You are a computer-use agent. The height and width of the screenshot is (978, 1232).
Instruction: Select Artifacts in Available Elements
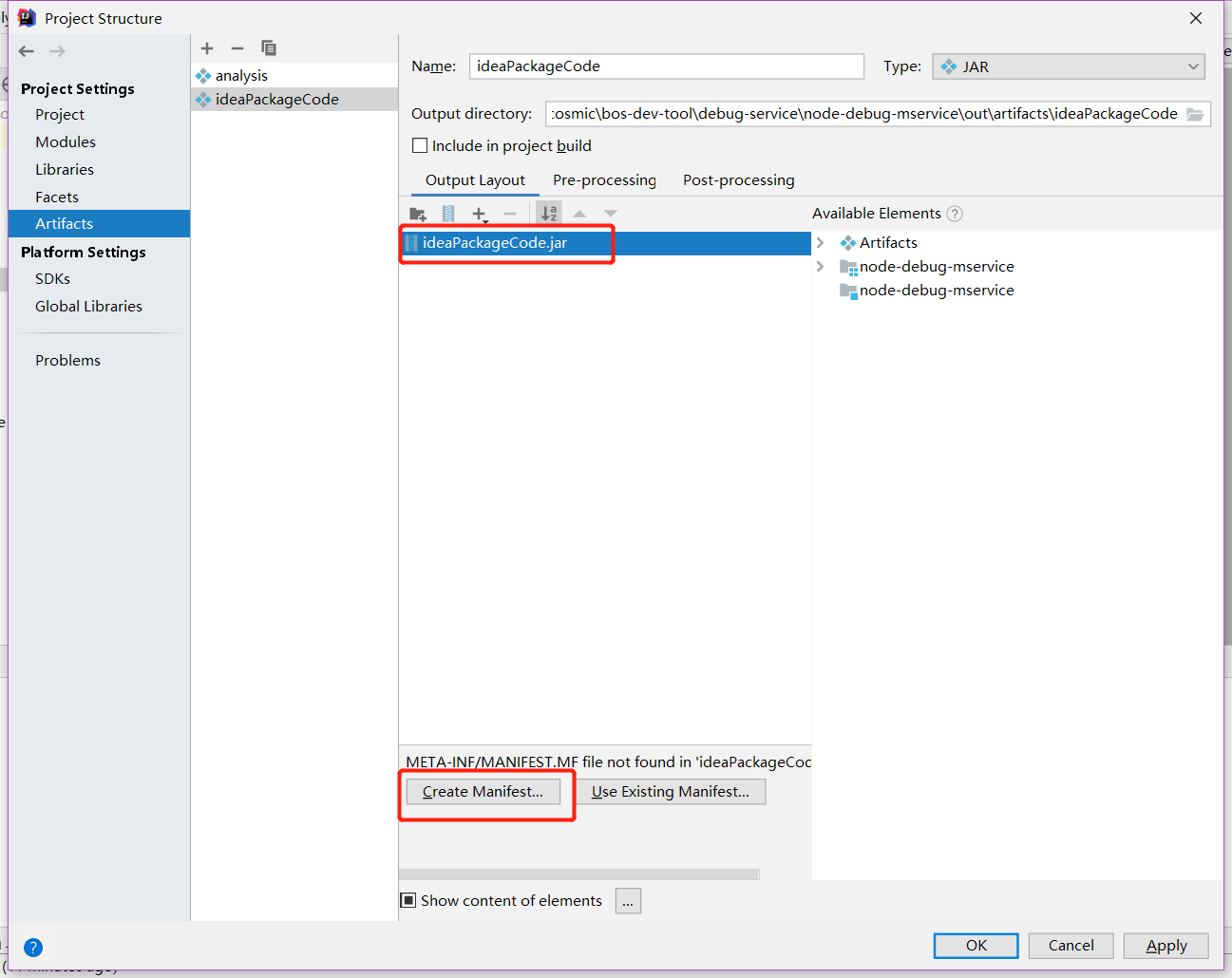[888, 243]
